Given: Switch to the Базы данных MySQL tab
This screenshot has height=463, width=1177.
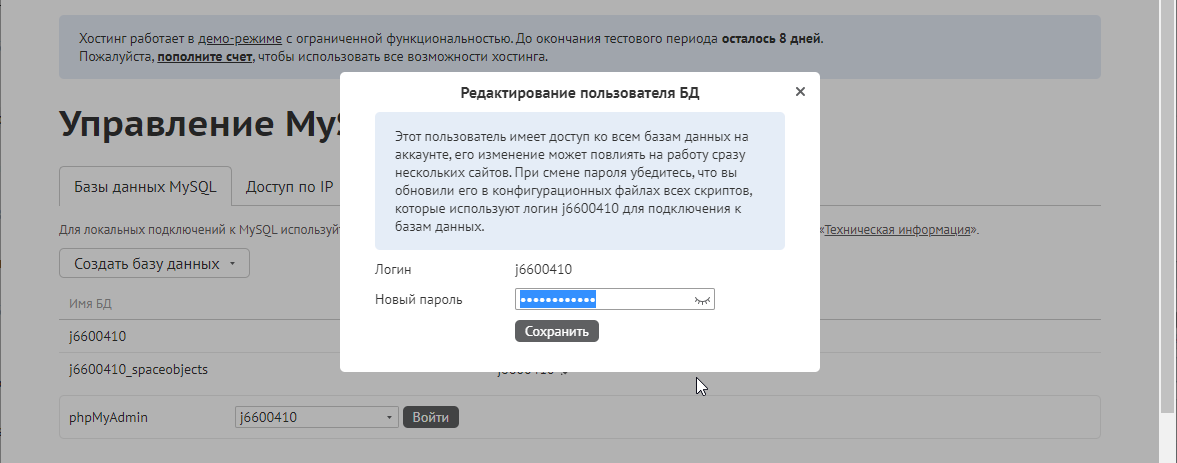Looking at the screenshot, I should [145, 186].
